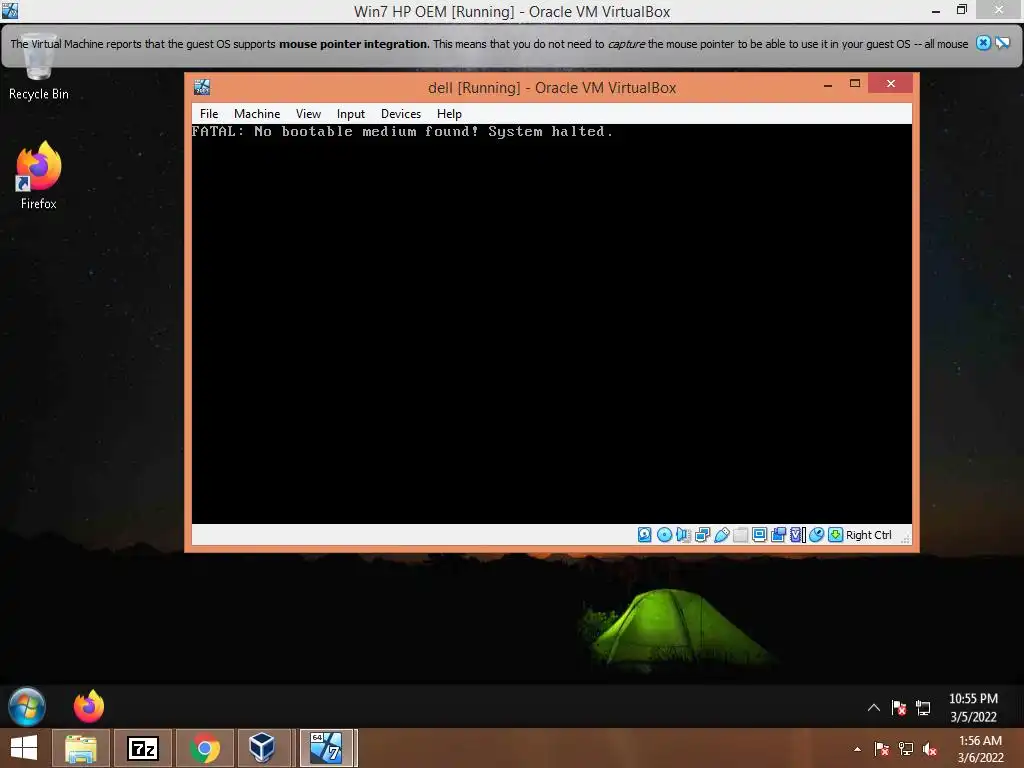The height and width of the screenshot is (768, 1024).
Task: Open File Explorer from host taskbar
Action: tap(80, 748)
